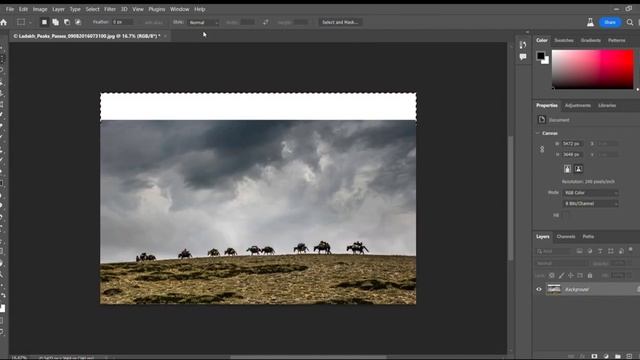
Task: Set canvas to portrait orientation
Action: pos(567,169)
